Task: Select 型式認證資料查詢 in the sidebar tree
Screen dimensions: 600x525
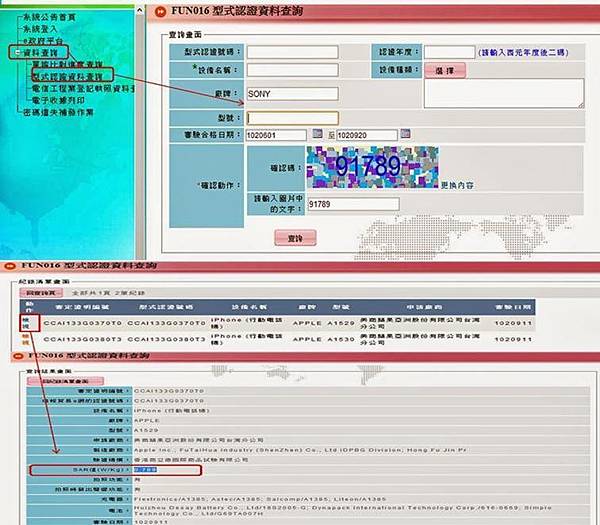Action: click(x=67, y=77)
